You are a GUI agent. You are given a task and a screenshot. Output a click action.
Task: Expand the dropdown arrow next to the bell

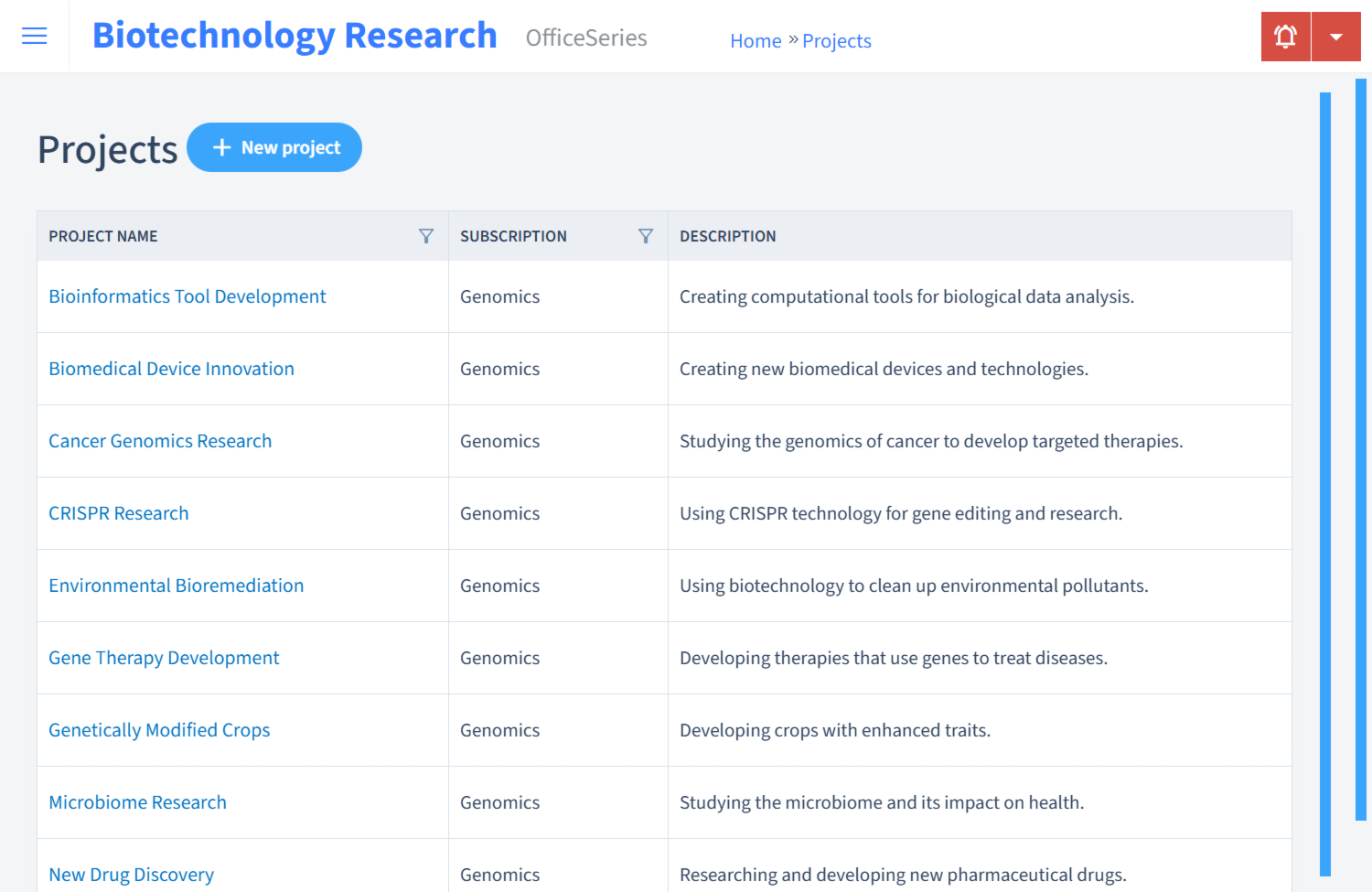1336,36
